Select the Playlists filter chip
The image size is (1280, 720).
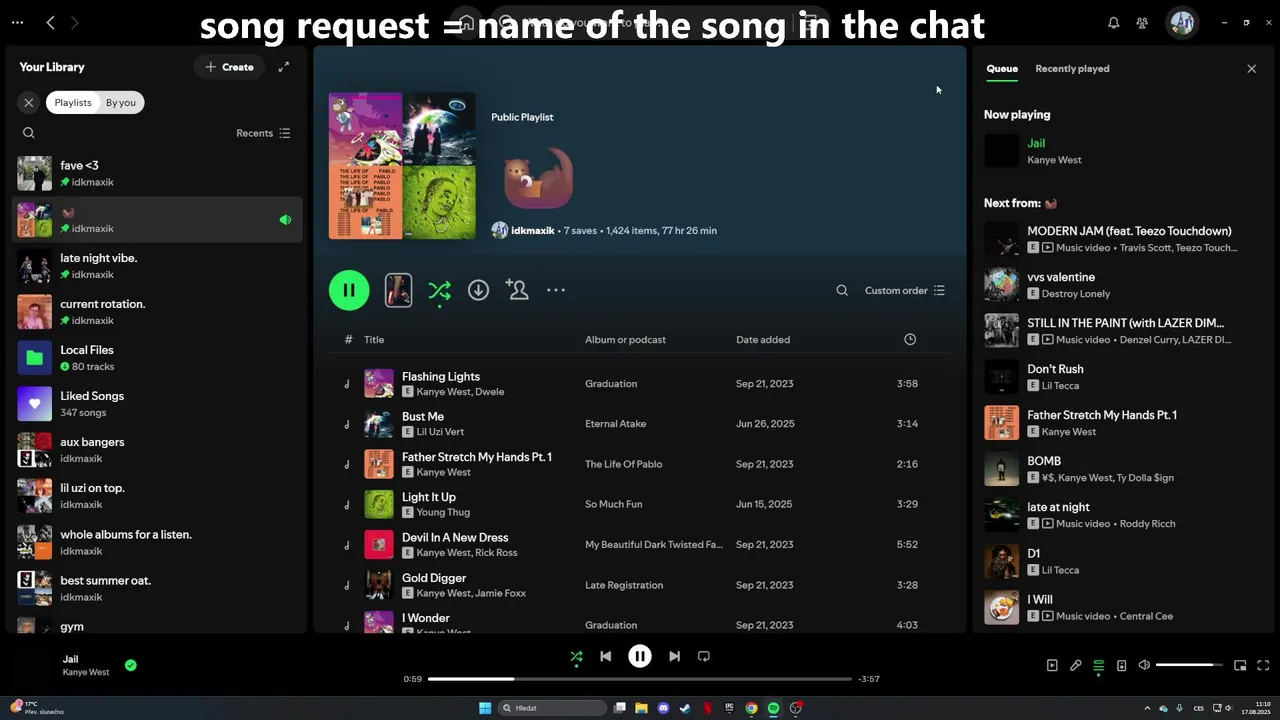click(73, 102)
